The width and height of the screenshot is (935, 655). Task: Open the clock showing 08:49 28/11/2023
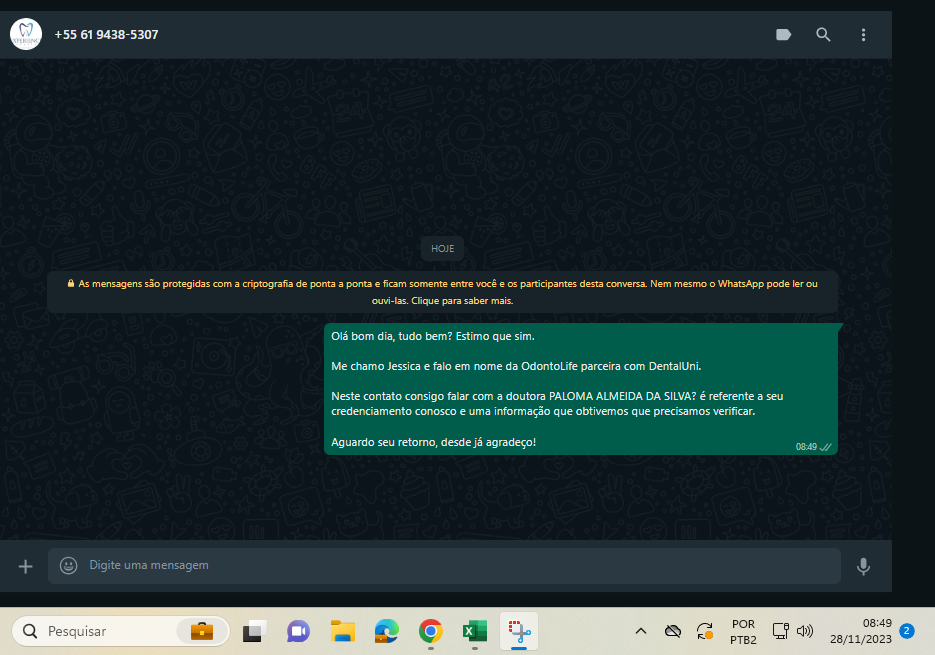tap(860, 631)
